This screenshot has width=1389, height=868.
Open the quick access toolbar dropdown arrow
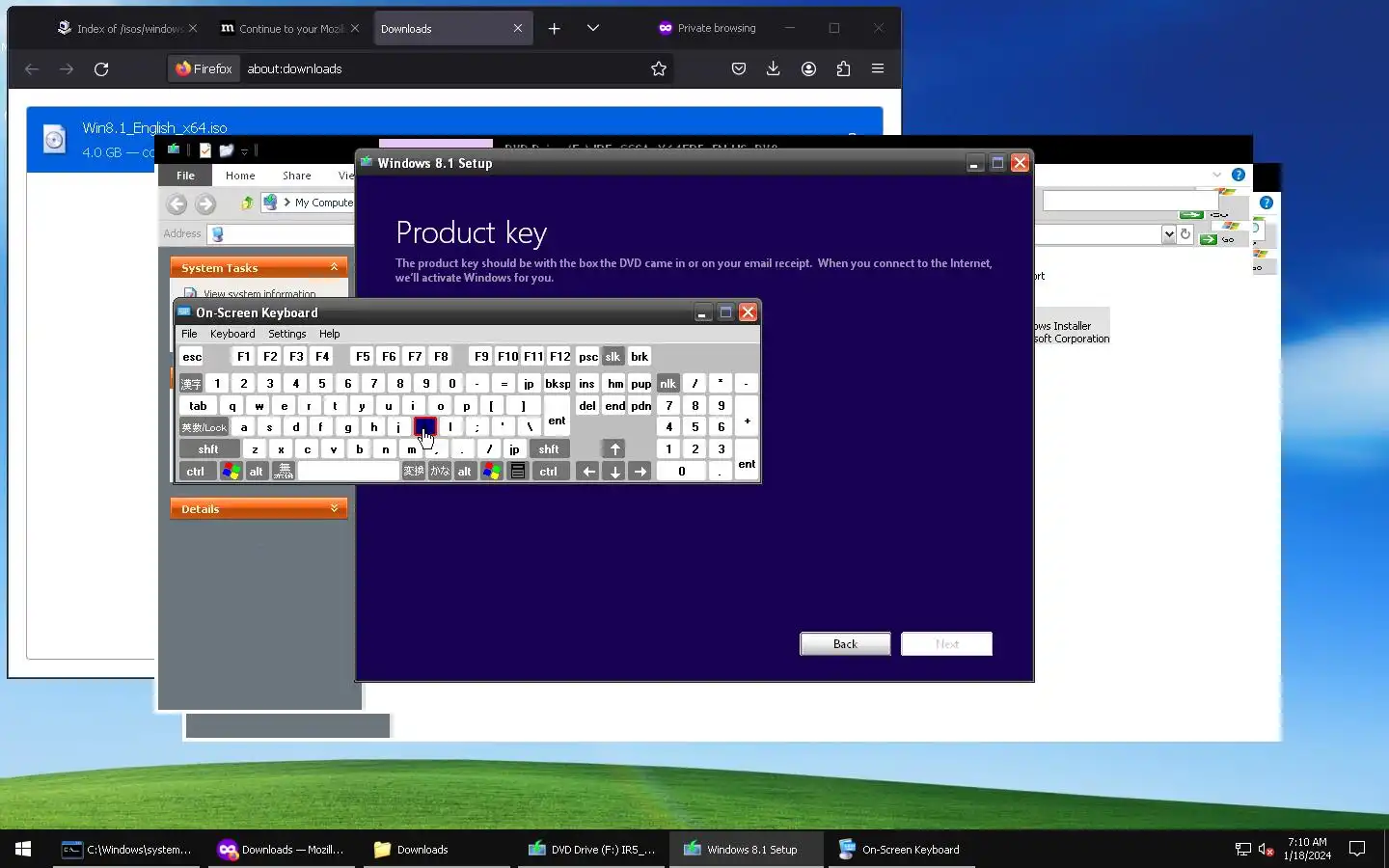click(x=244, y=150)
